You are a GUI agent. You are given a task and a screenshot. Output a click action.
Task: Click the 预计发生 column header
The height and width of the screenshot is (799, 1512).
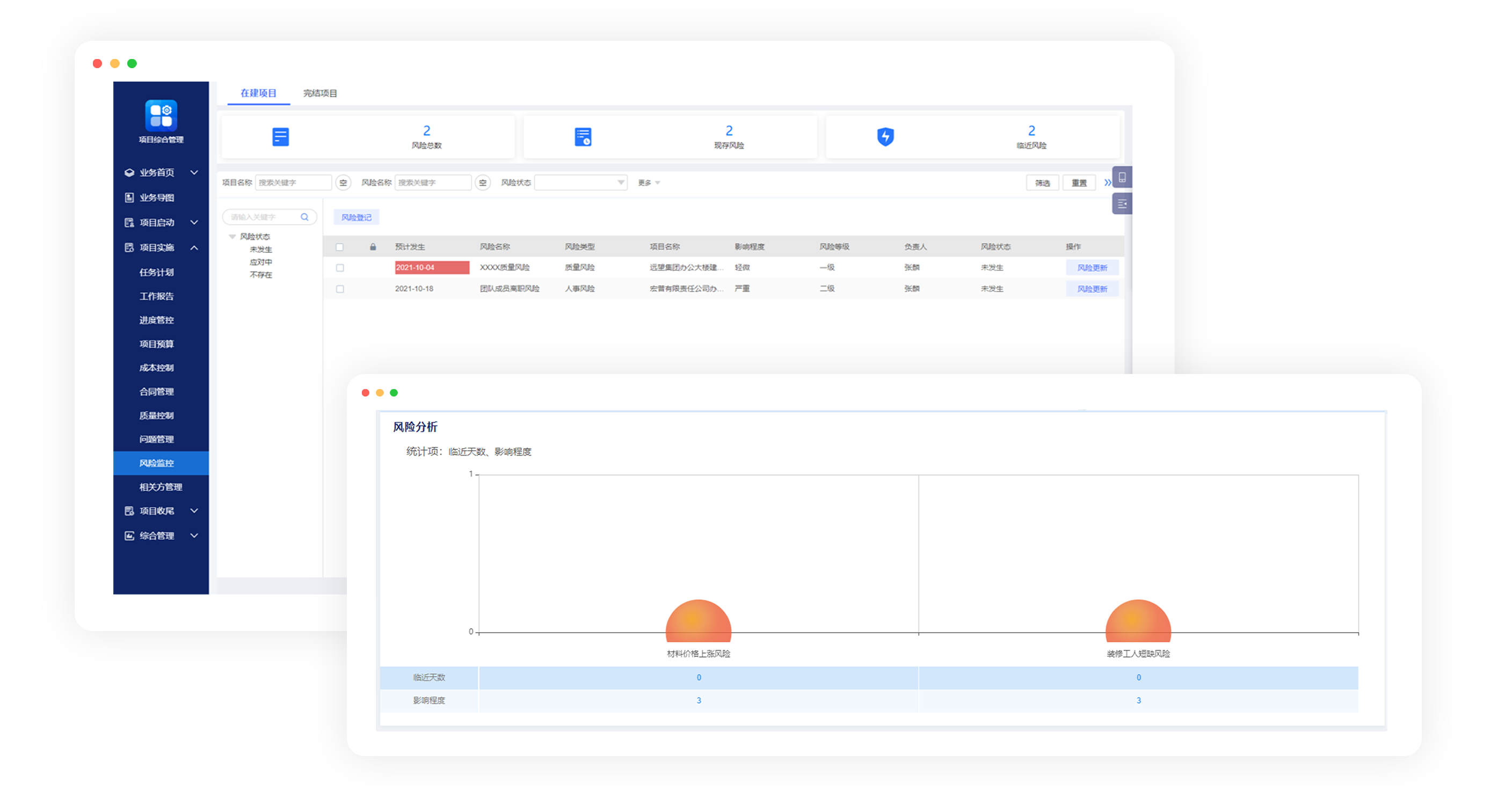(410, 247)
